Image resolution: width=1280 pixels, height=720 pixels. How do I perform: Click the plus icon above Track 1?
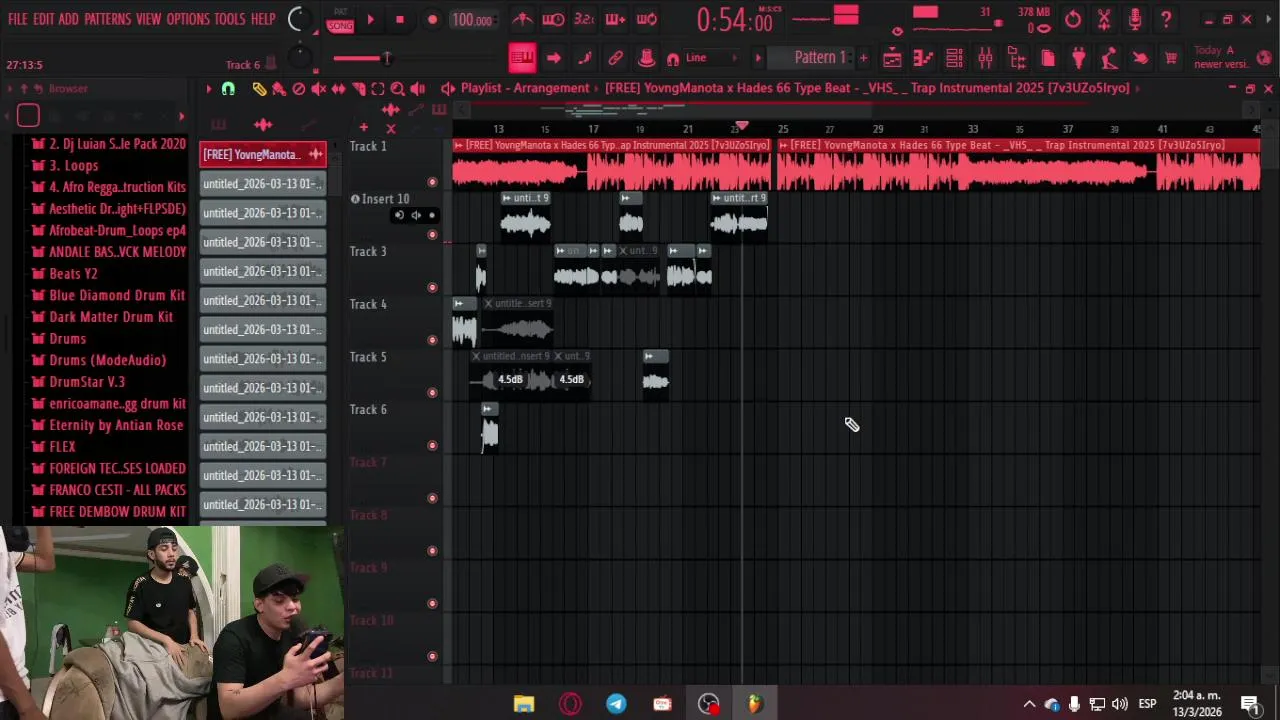pos(363,127)
